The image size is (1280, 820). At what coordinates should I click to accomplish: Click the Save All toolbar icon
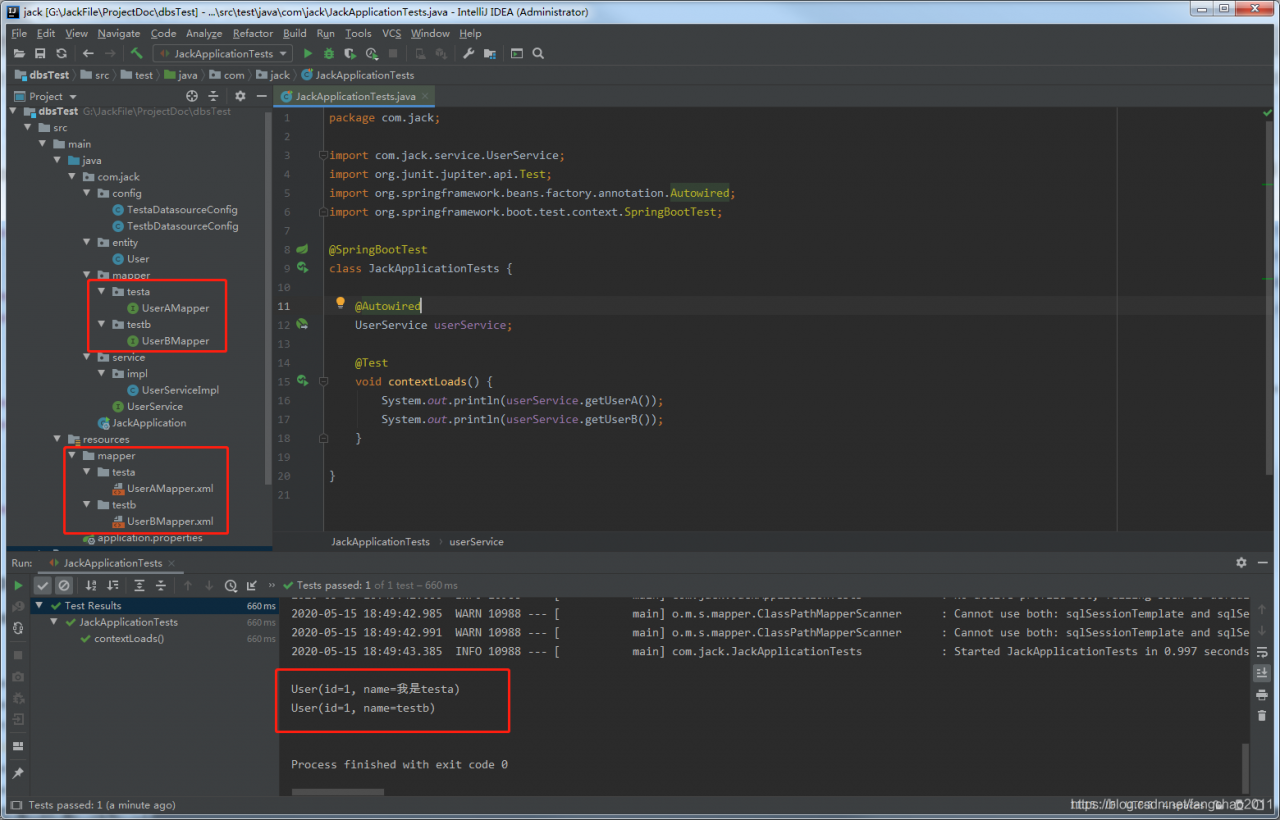point(40,53)
